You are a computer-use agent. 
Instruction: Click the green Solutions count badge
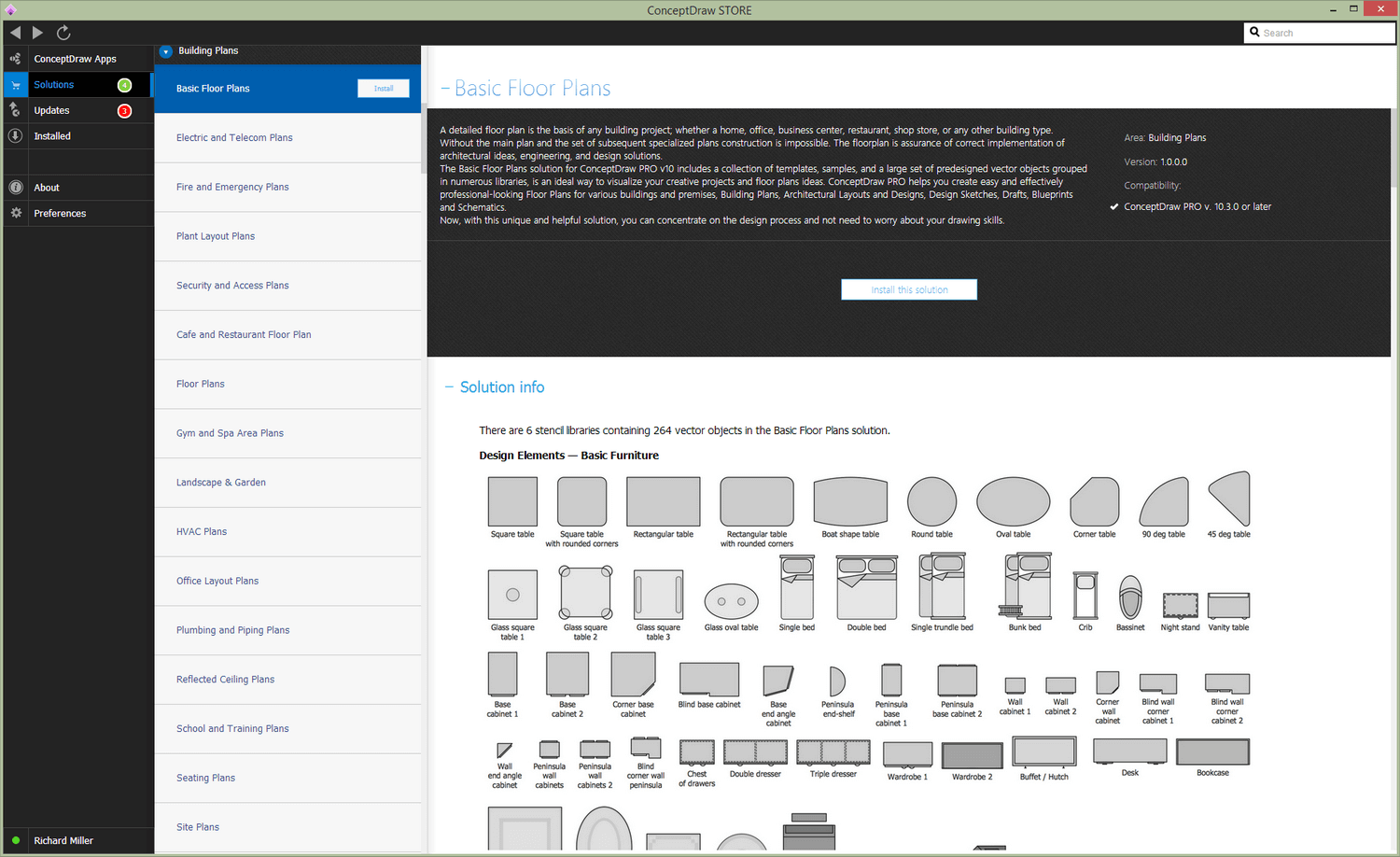124,85
